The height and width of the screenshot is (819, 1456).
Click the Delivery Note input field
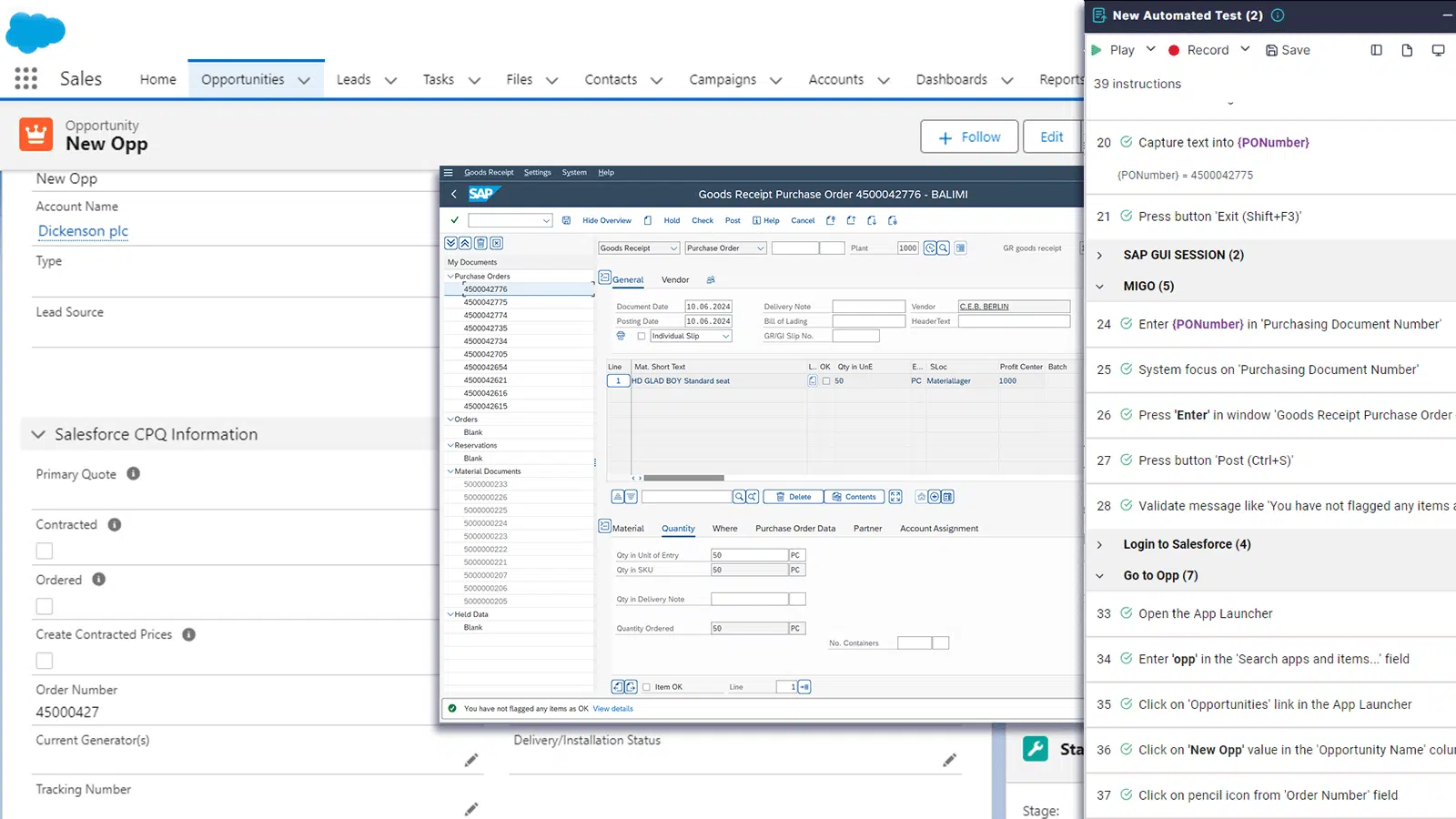pyautogui.click(x=868, y=307)
